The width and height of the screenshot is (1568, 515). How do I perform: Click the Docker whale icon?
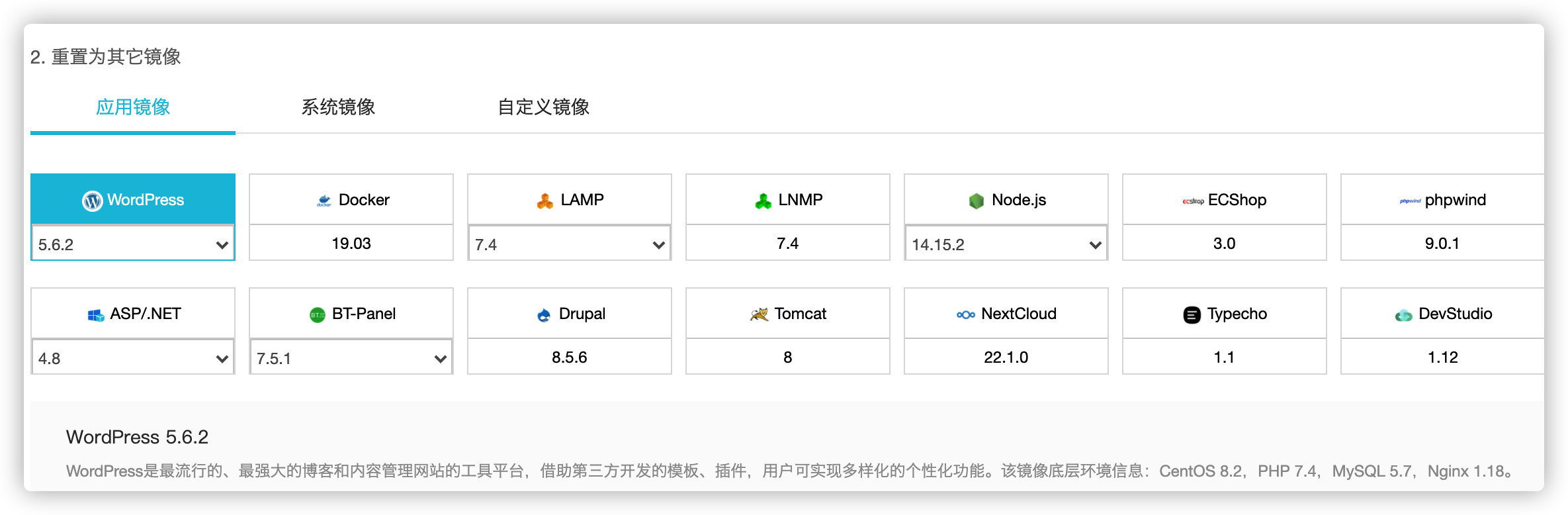click(x=324, y=201)
